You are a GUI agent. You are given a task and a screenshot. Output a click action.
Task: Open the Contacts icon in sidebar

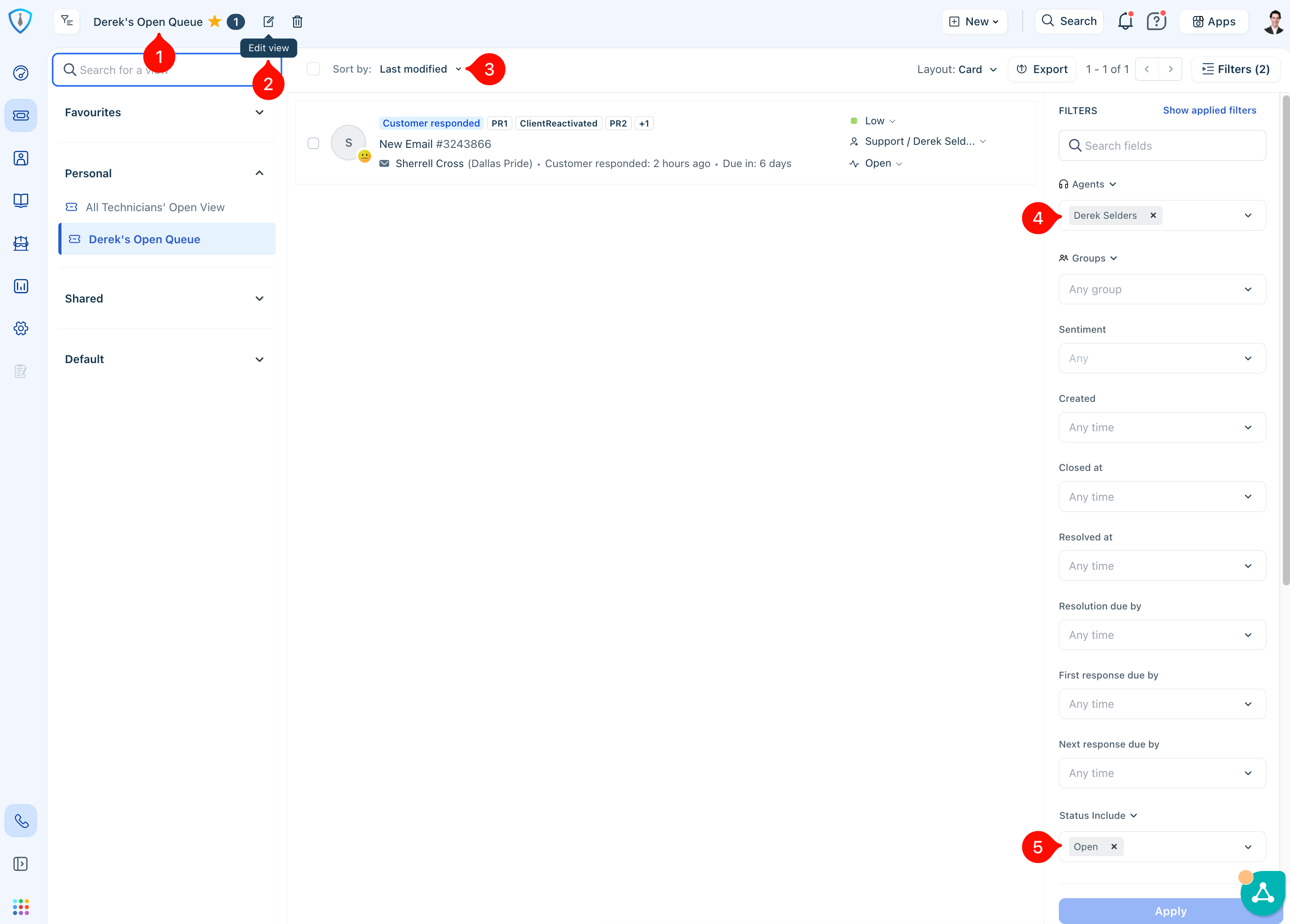[21, 158]
